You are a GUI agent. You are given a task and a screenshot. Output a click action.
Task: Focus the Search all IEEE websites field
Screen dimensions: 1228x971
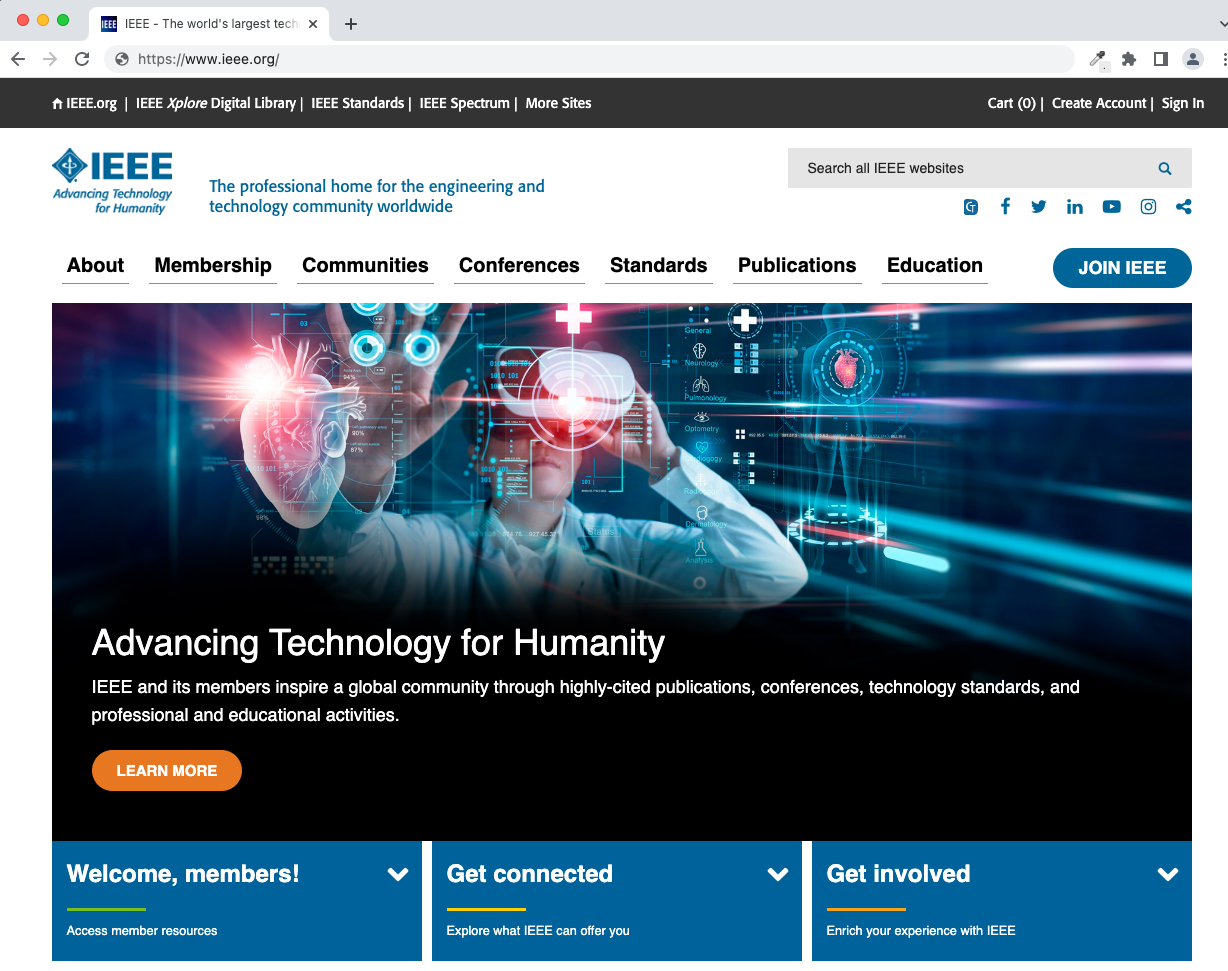[x=973, y=168]
